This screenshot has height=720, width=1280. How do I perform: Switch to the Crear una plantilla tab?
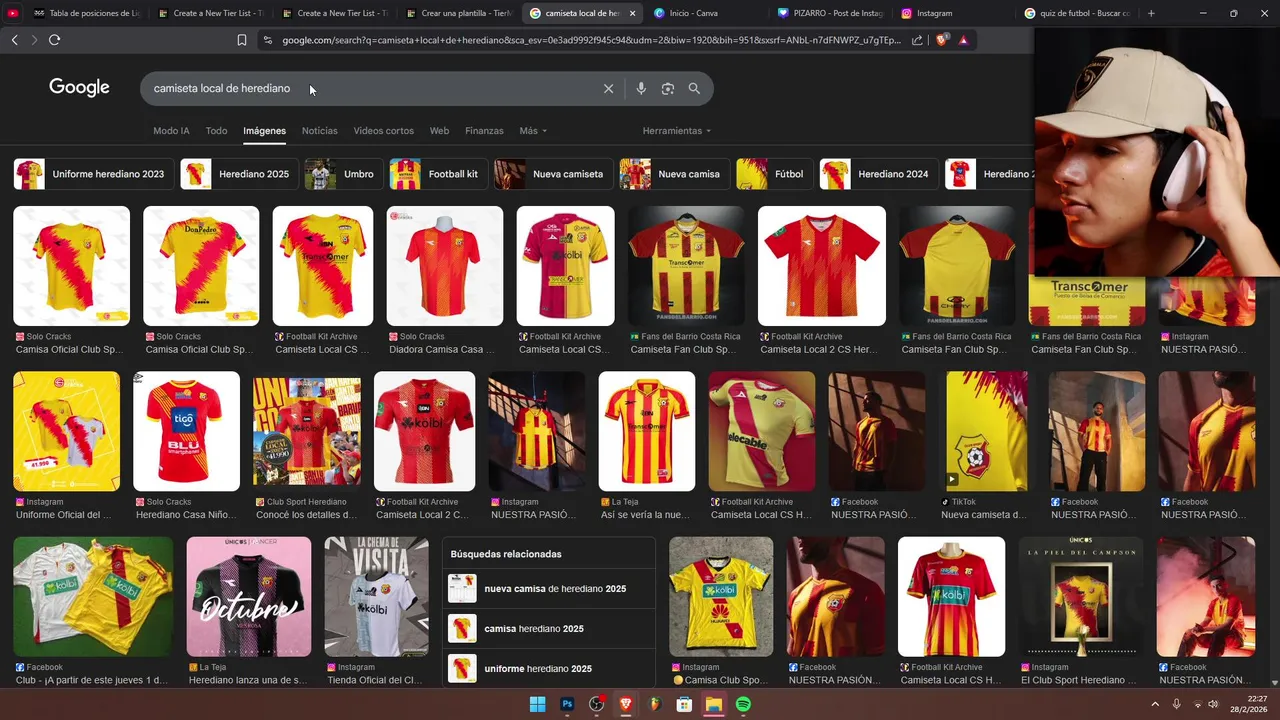pyautogui.click(x=460, y=13)
